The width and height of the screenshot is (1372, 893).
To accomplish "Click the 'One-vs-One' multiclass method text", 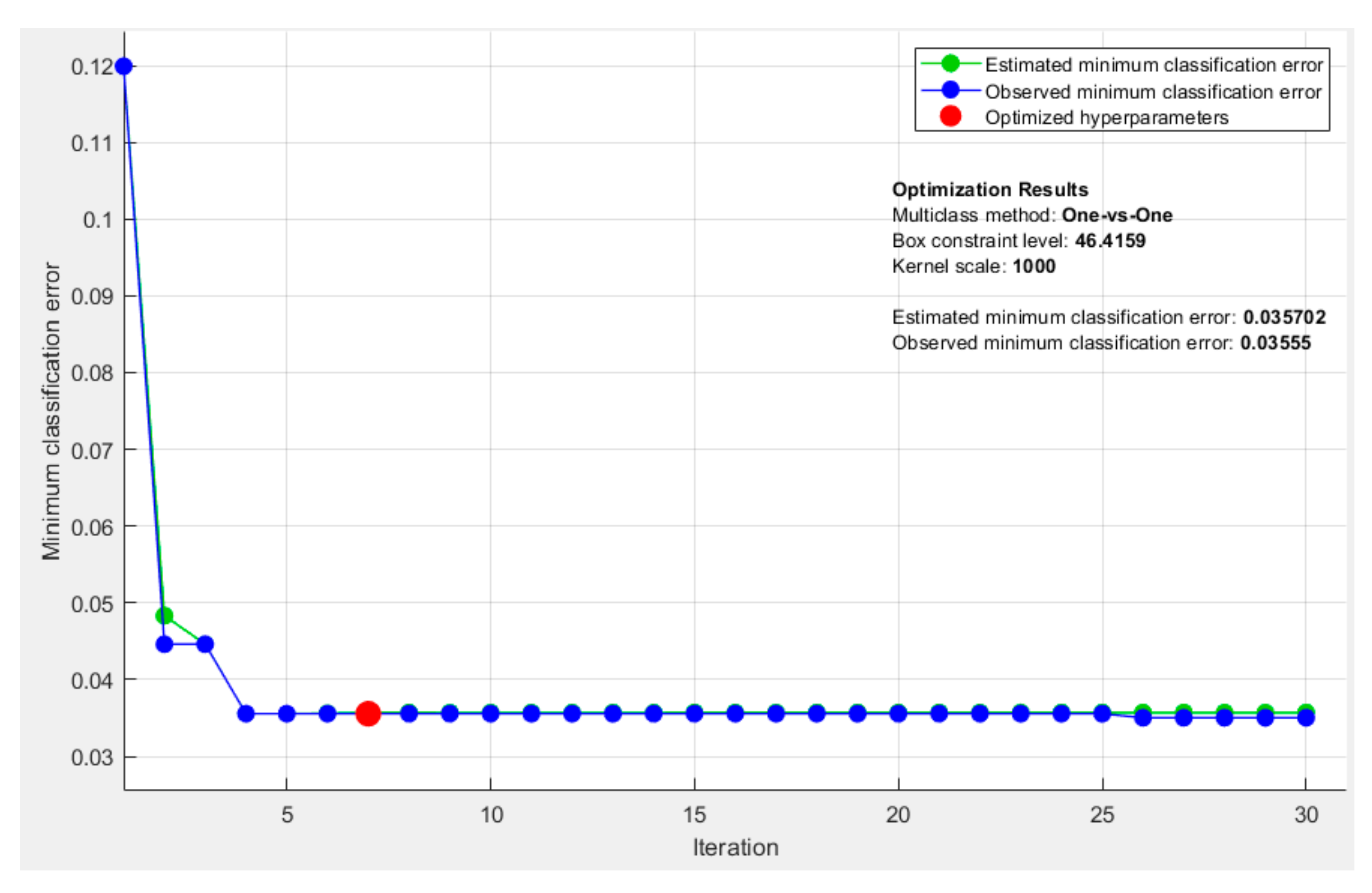I will click(x=1117, y=215).
